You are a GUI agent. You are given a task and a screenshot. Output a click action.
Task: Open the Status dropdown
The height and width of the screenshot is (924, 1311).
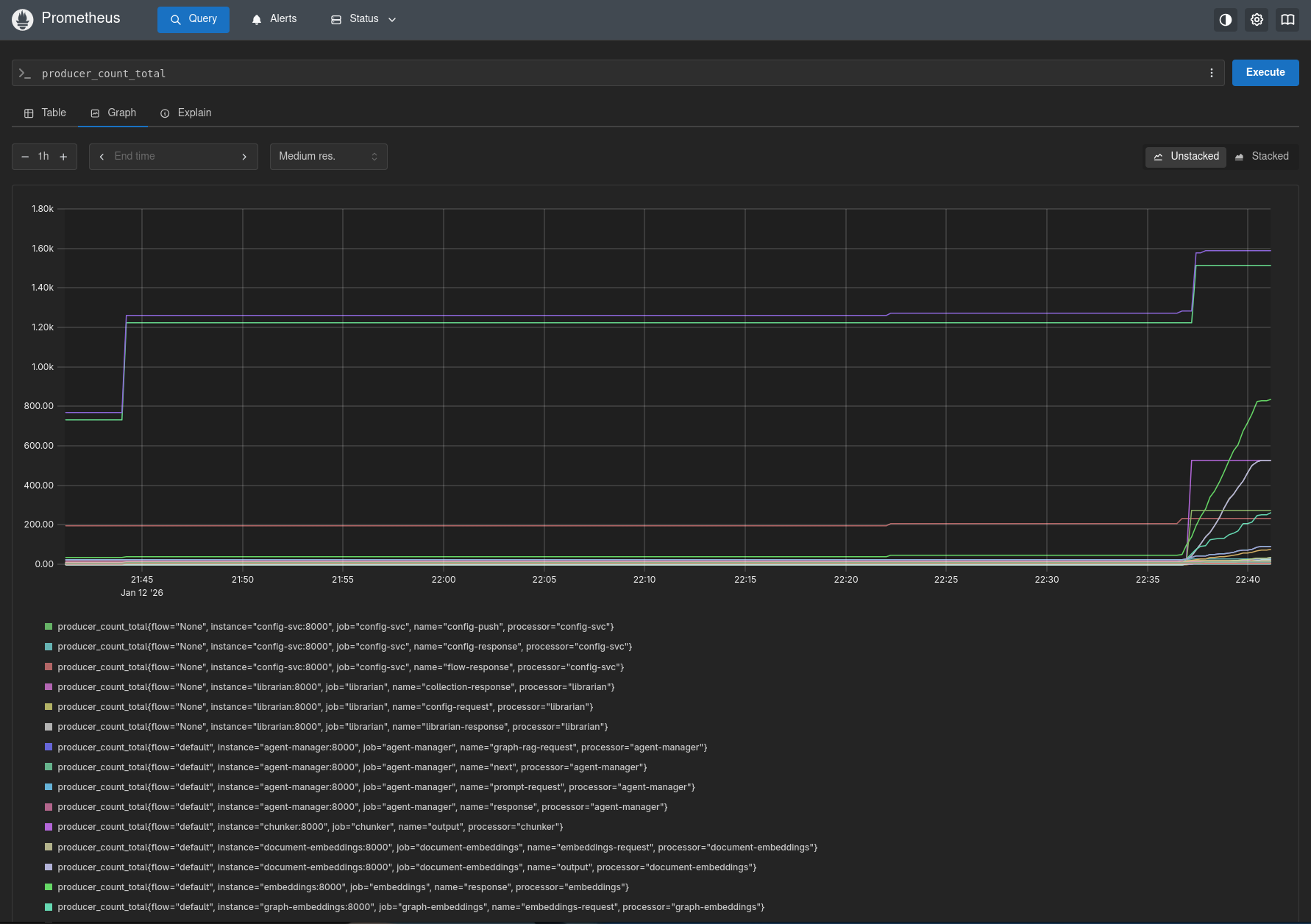363,19
